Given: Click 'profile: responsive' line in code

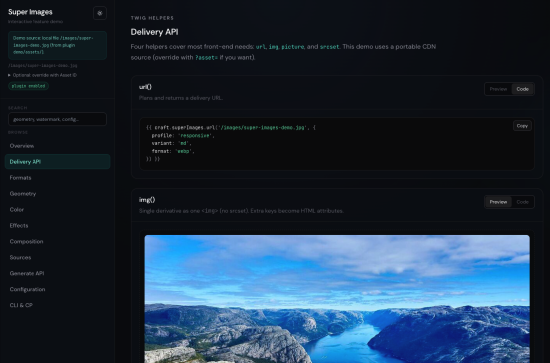Looking at the screenshot, I should pyautogui.click(x=183, y=135).
